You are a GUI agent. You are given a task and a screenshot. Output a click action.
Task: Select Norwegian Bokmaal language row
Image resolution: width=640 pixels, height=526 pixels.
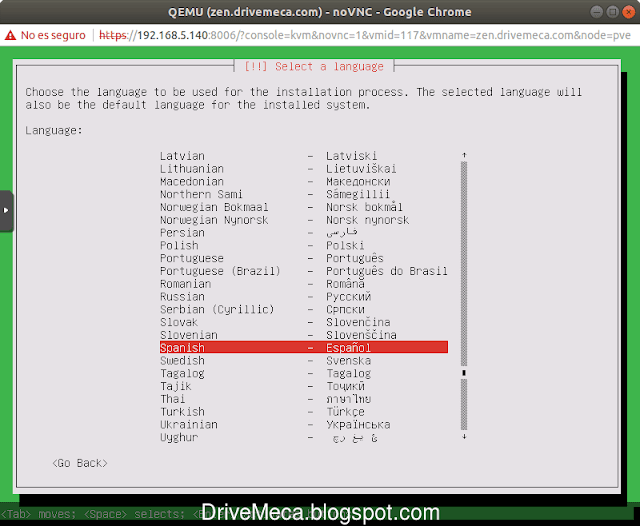(304, 207)
